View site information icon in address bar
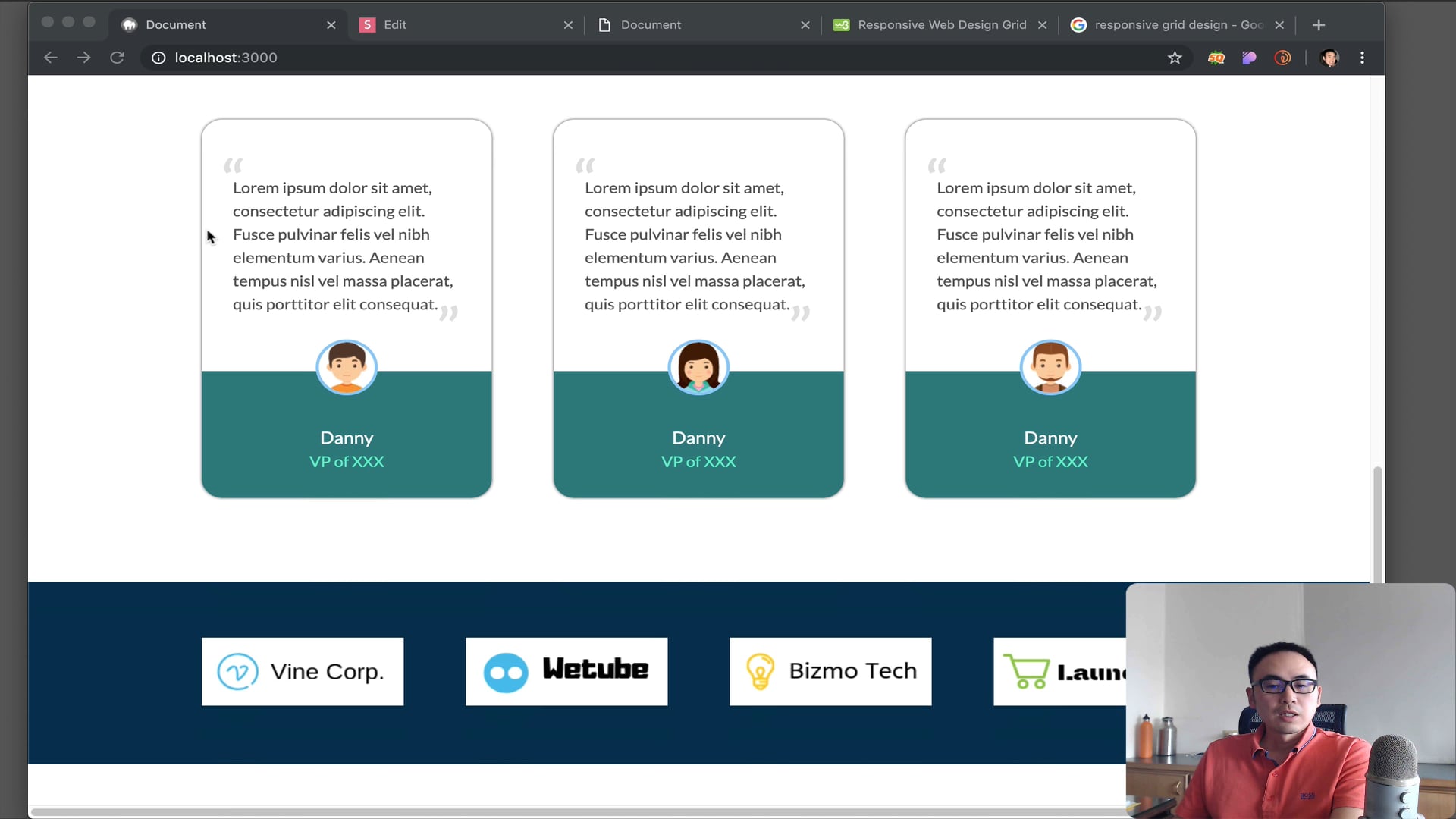The height and width of the screenshot is (819, 1456). 158,58
